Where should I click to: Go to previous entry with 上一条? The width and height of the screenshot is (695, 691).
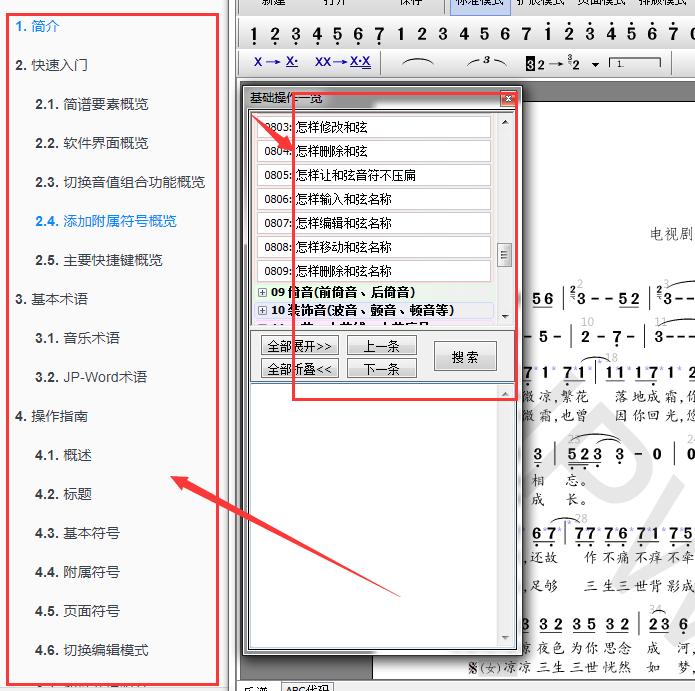[382, 345]
